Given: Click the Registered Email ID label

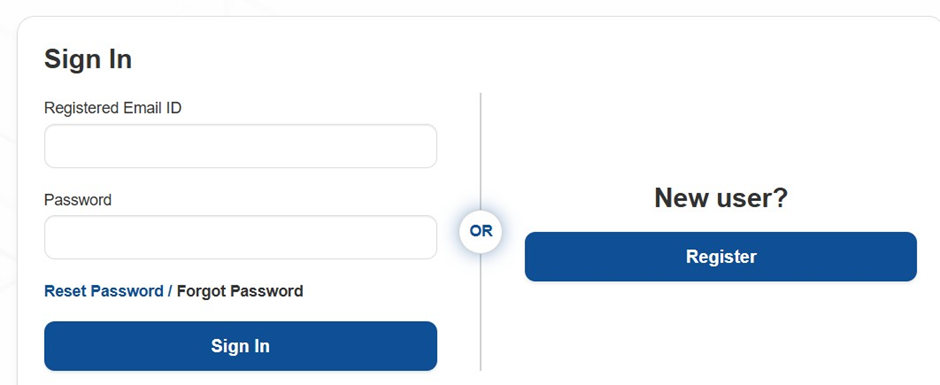Looking at the screenshot, I should click(113, 108).
